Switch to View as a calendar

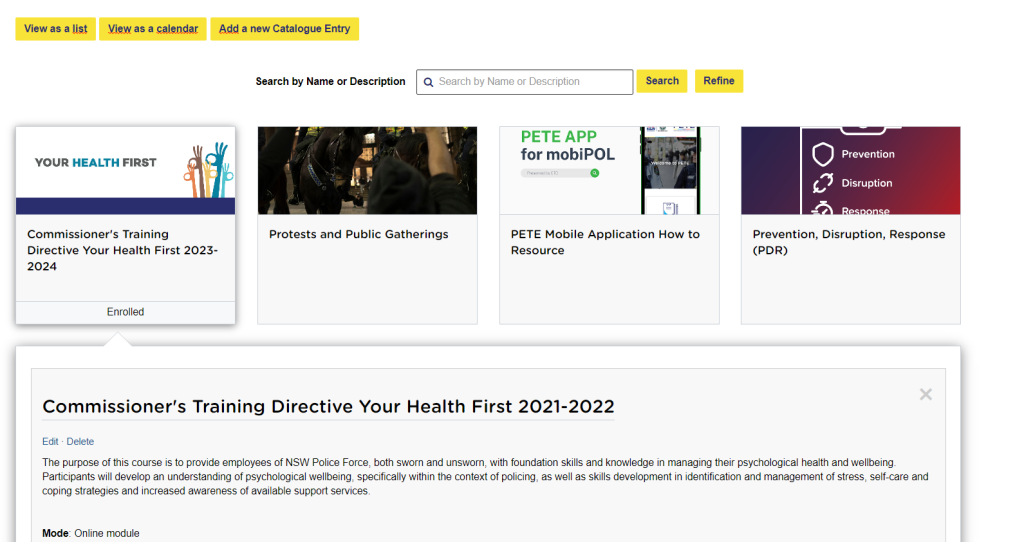point(153,29)
